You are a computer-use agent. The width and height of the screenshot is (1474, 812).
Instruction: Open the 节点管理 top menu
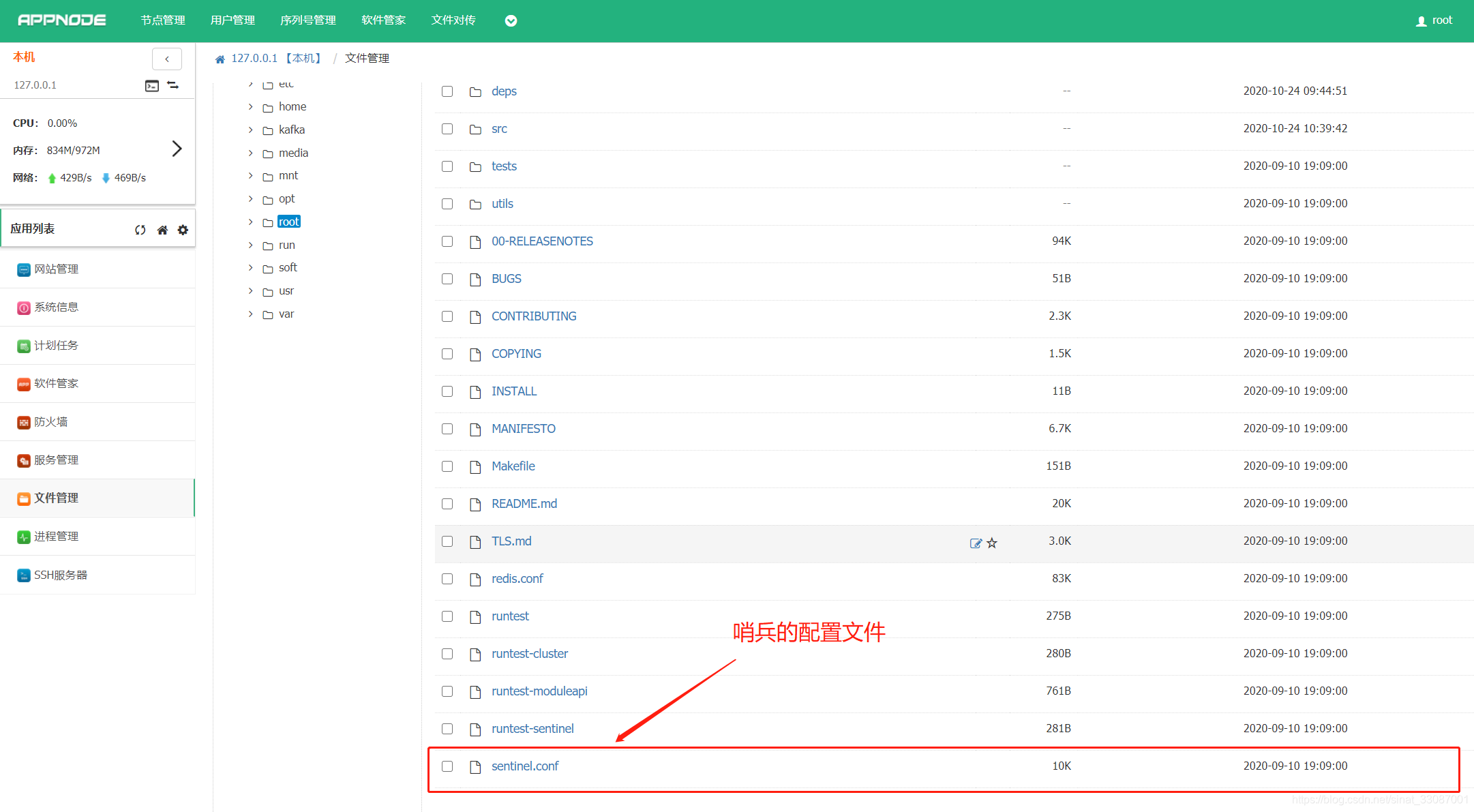pos(163,20)
